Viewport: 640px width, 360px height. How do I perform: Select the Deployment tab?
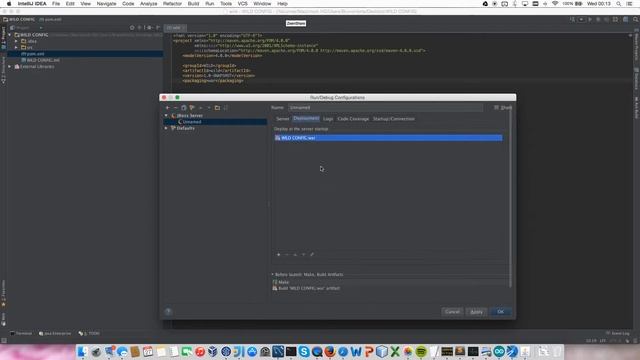pyautogui.click(x=306, y=118)
